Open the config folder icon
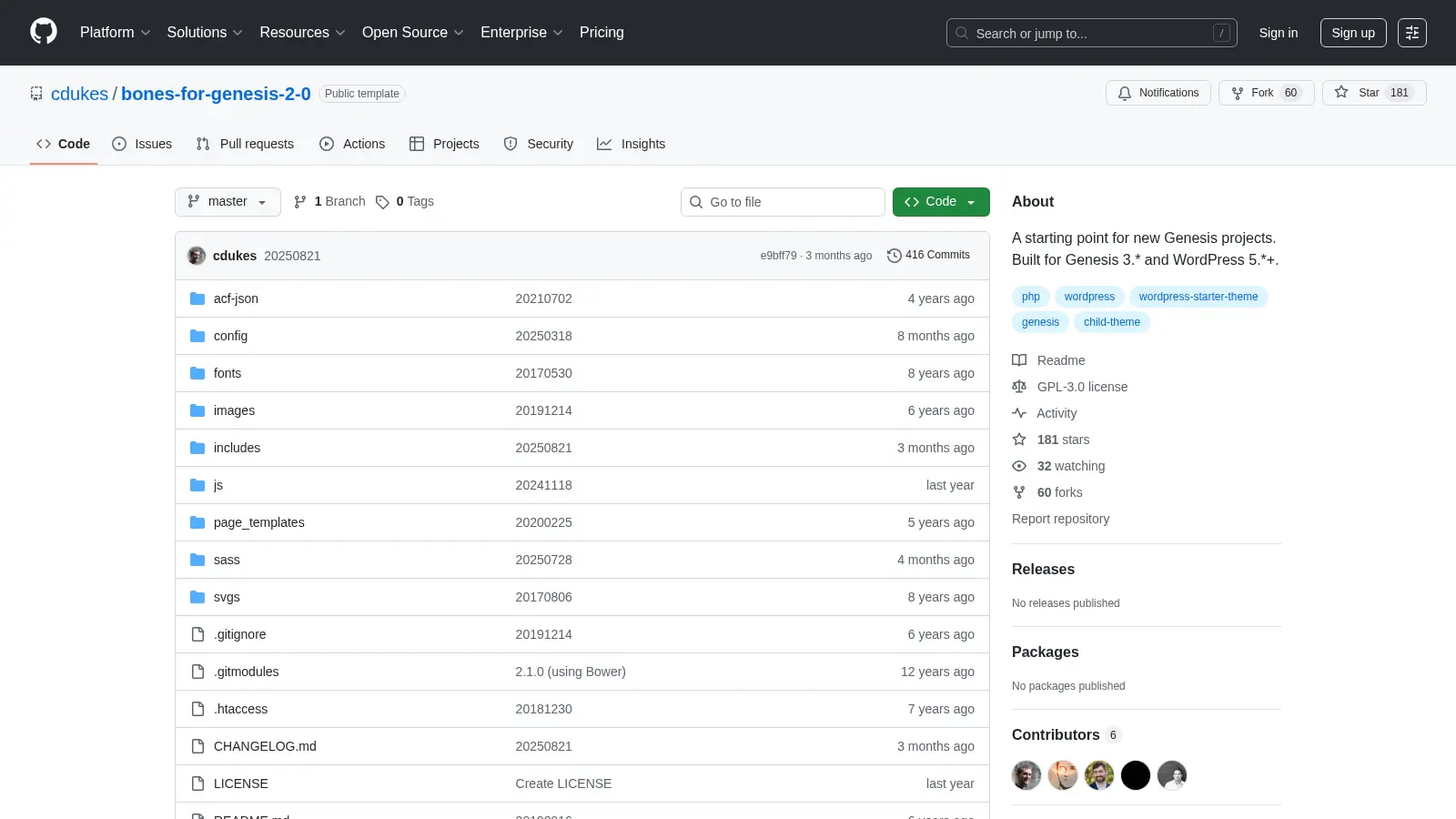Screen dimensions: 1456x819 (197, 336)
